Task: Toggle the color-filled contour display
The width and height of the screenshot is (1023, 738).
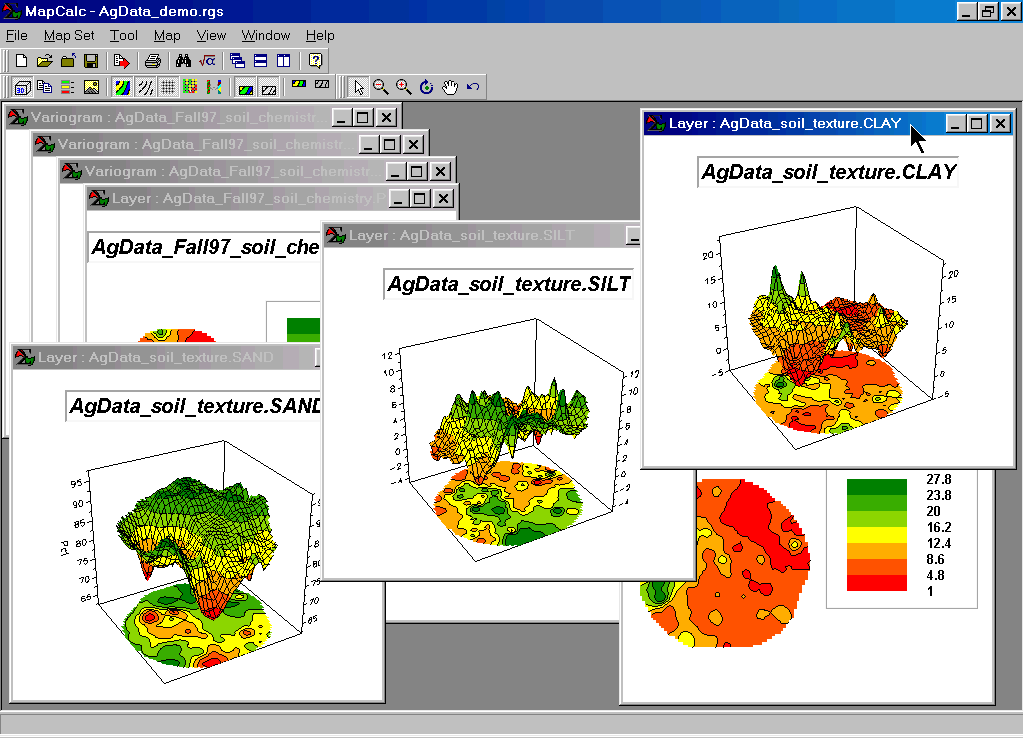Action: tap(122, 87)
